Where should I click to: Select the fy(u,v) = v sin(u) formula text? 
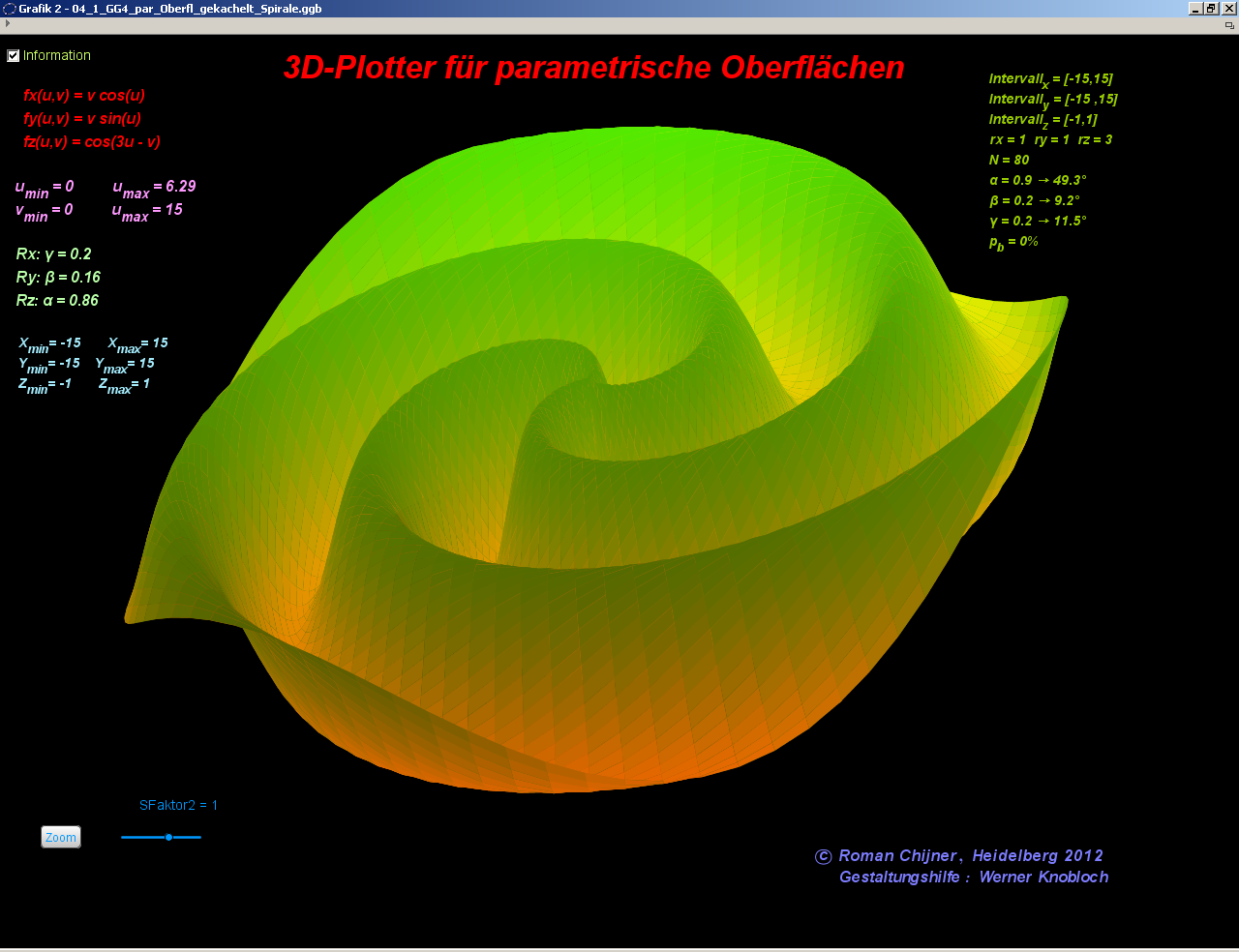click(x=82, y=119)
